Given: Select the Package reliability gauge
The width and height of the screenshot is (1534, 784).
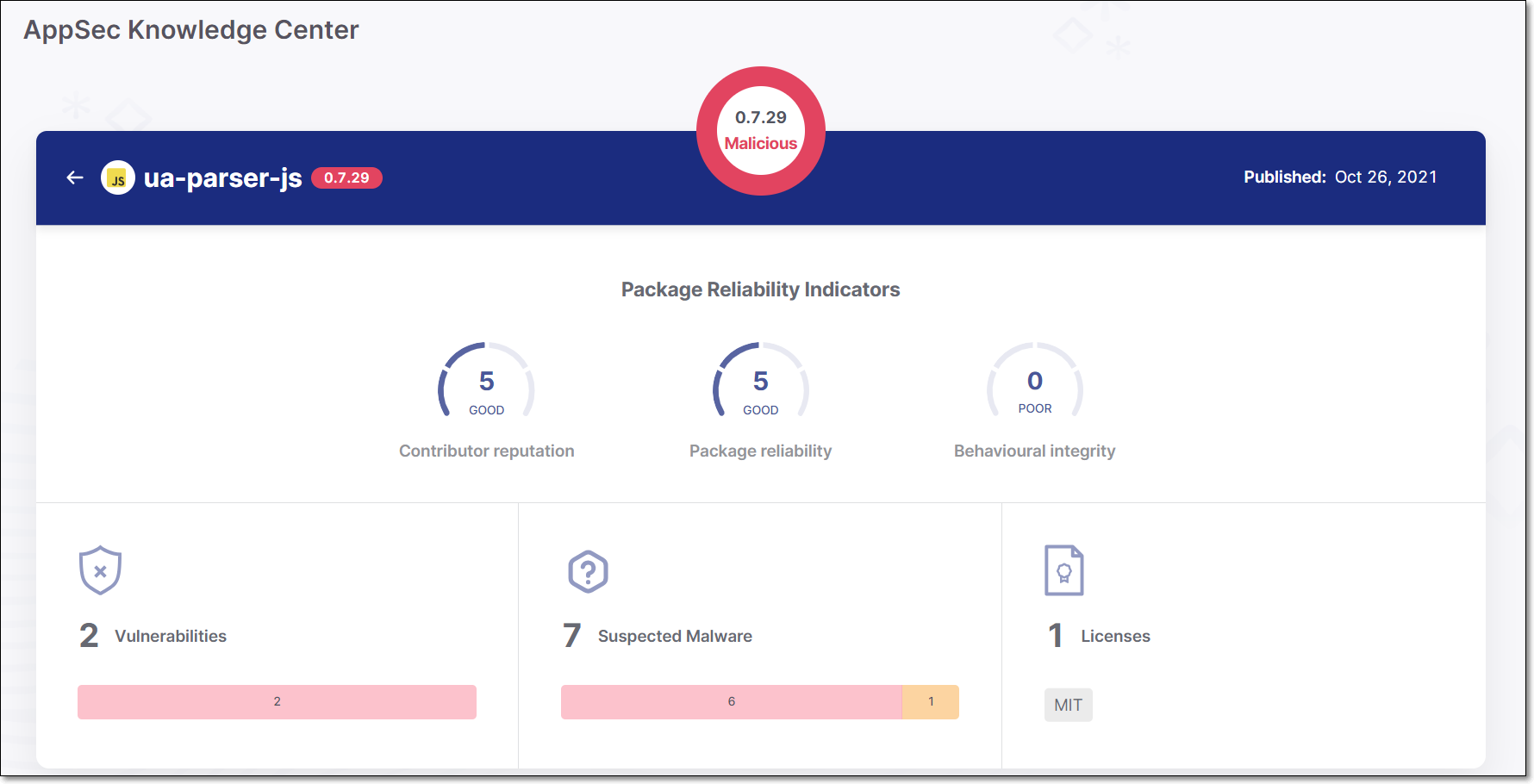Looking at the screenshot, I should [x=761, y=381].
